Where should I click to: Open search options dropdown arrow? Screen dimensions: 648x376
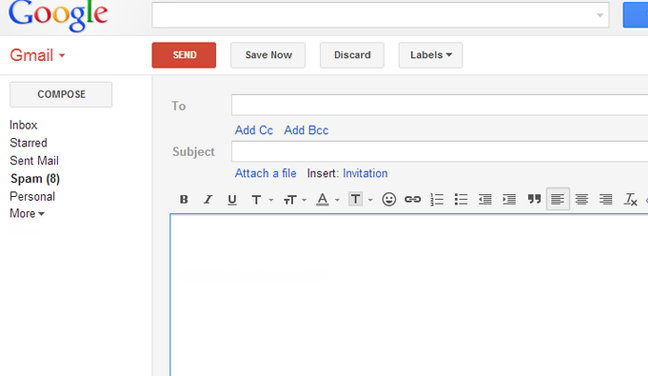pyautogui.click(x=600, y=15)
